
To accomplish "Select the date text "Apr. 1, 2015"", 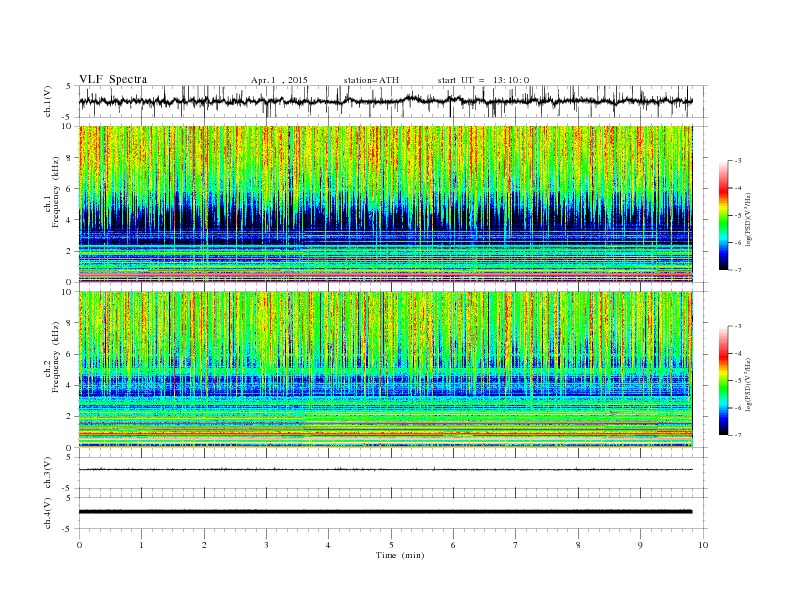I will [279, 80].
